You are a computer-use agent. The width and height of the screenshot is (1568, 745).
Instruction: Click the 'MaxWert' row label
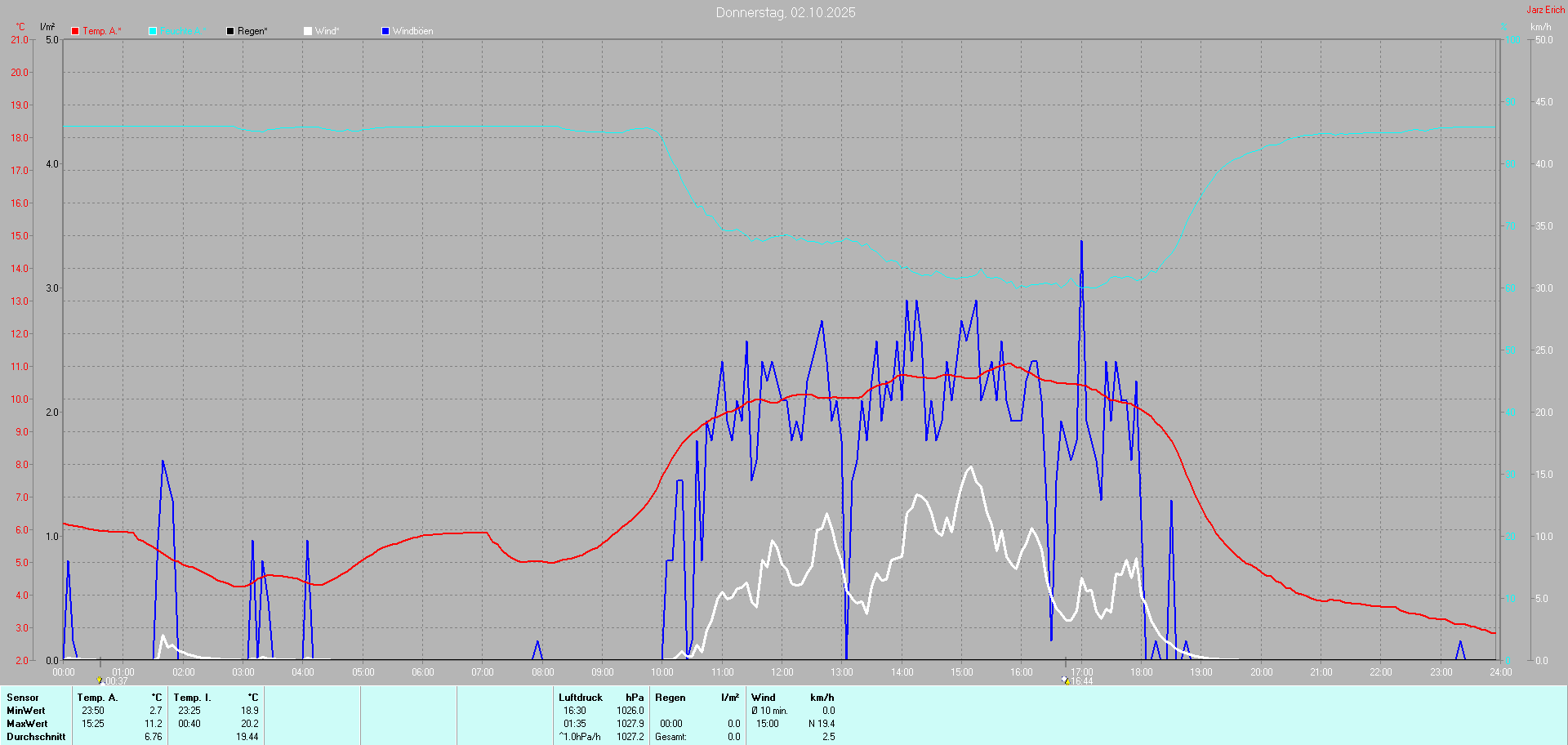27,724
